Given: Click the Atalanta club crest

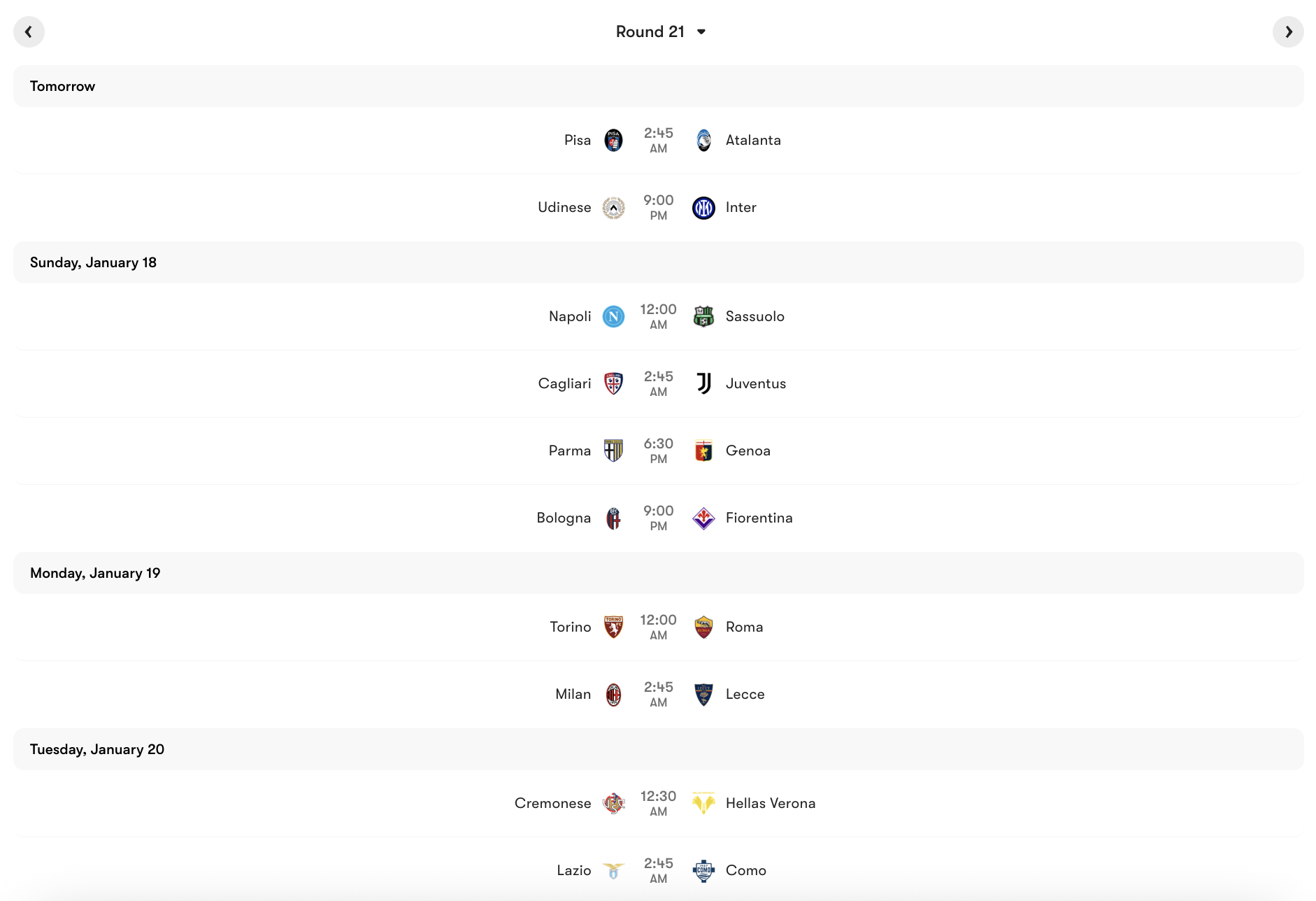Looking at the screenshot, I should click(703, 140).
